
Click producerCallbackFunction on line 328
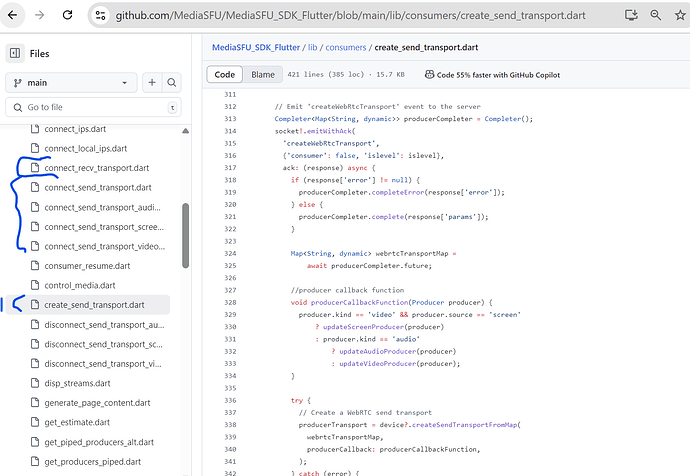tap(360, 302)
